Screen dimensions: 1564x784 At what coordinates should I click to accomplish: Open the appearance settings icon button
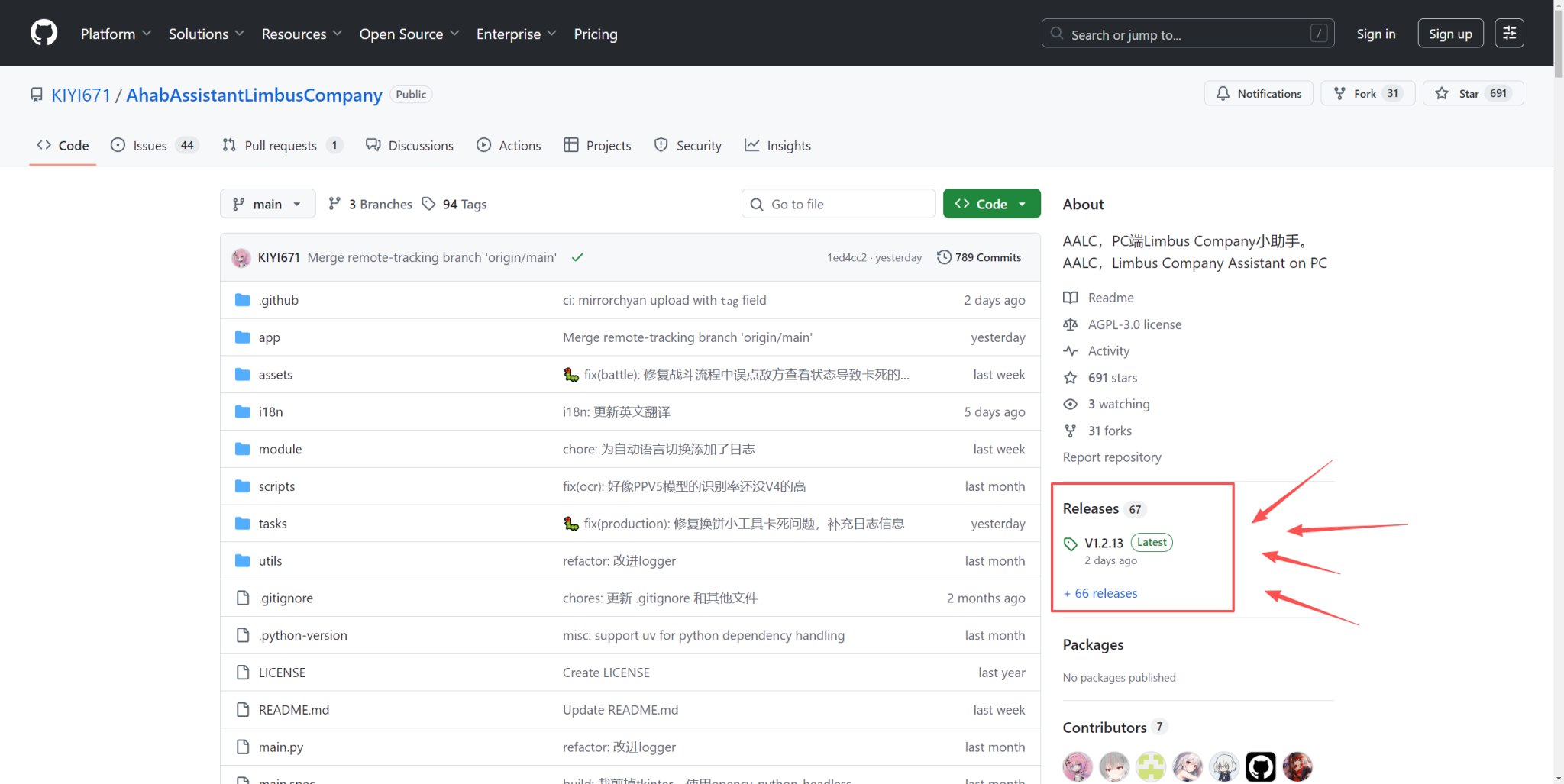click(x=1509, y=34)
